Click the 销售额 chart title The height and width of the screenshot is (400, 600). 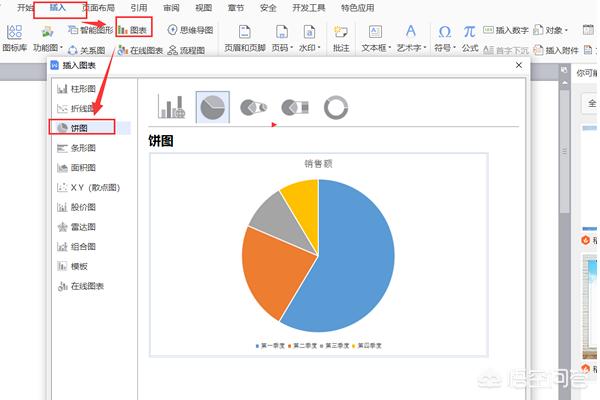(318, 164)
